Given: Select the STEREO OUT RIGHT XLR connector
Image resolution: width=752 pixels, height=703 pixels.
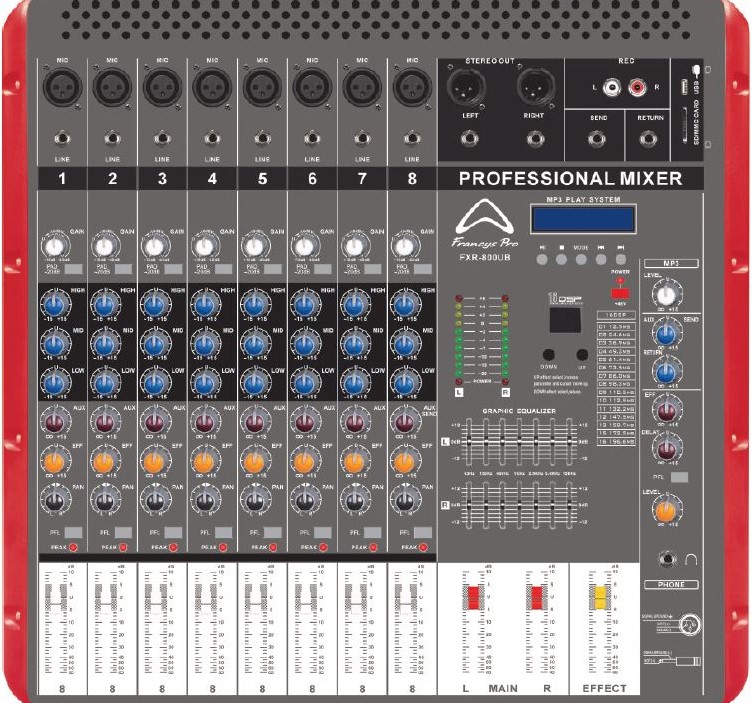Looking at the screenshot, I should point(536,87).
